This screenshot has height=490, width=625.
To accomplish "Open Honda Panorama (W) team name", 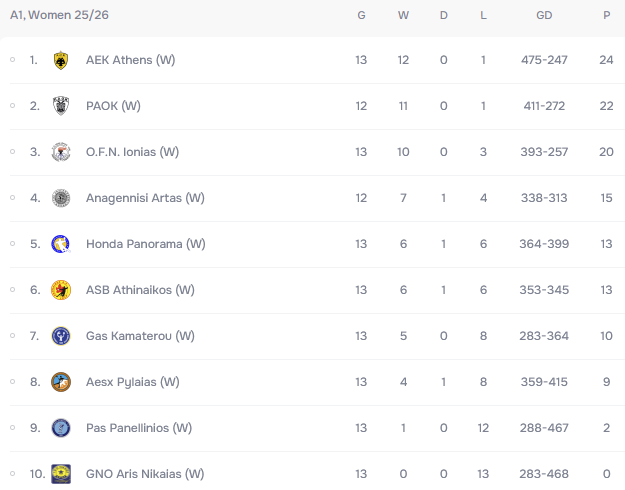I will click(145, 244).
